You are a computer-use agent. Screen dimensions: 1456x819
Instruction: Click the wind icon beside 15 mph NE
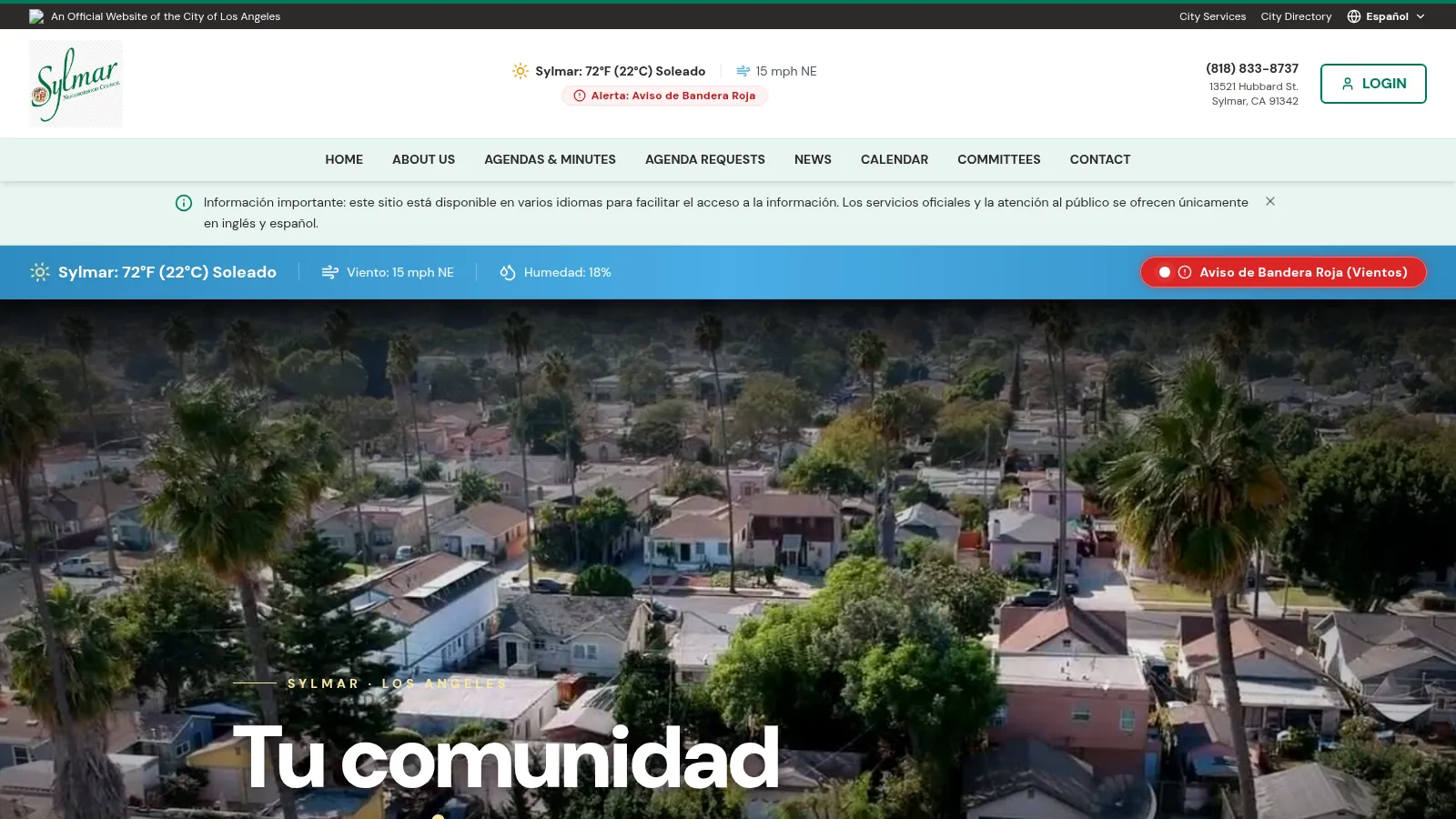(x=743, y=71)
